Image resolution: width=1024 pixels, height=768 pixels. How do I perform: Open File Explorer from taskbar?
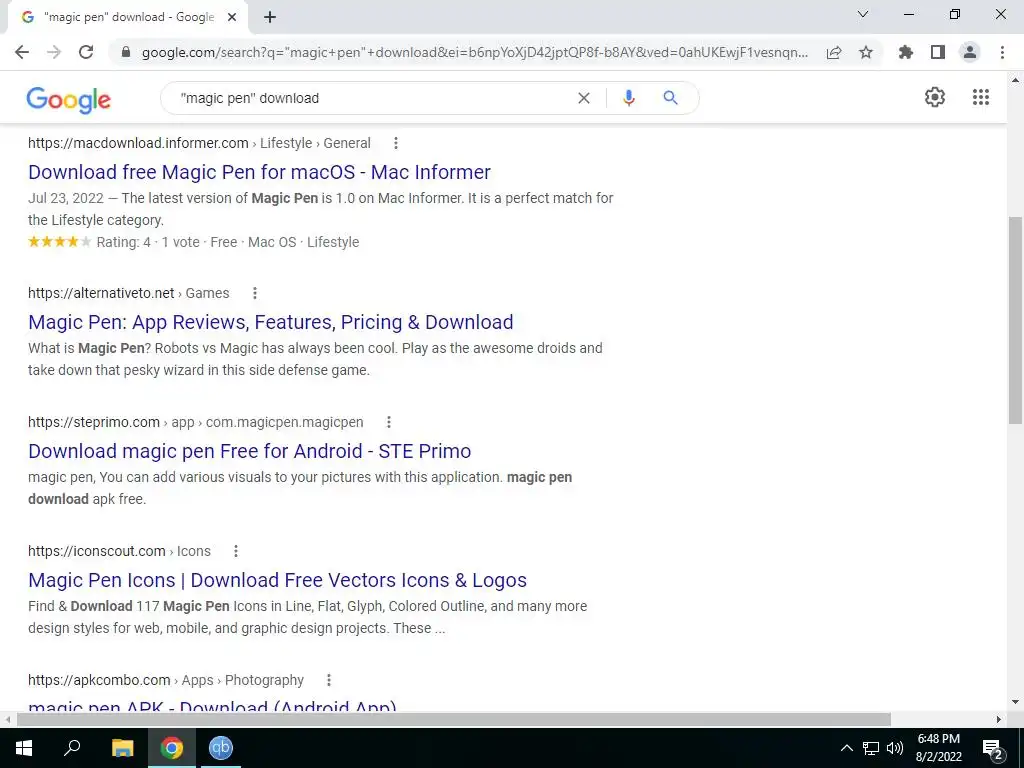(x=122, y=748)
